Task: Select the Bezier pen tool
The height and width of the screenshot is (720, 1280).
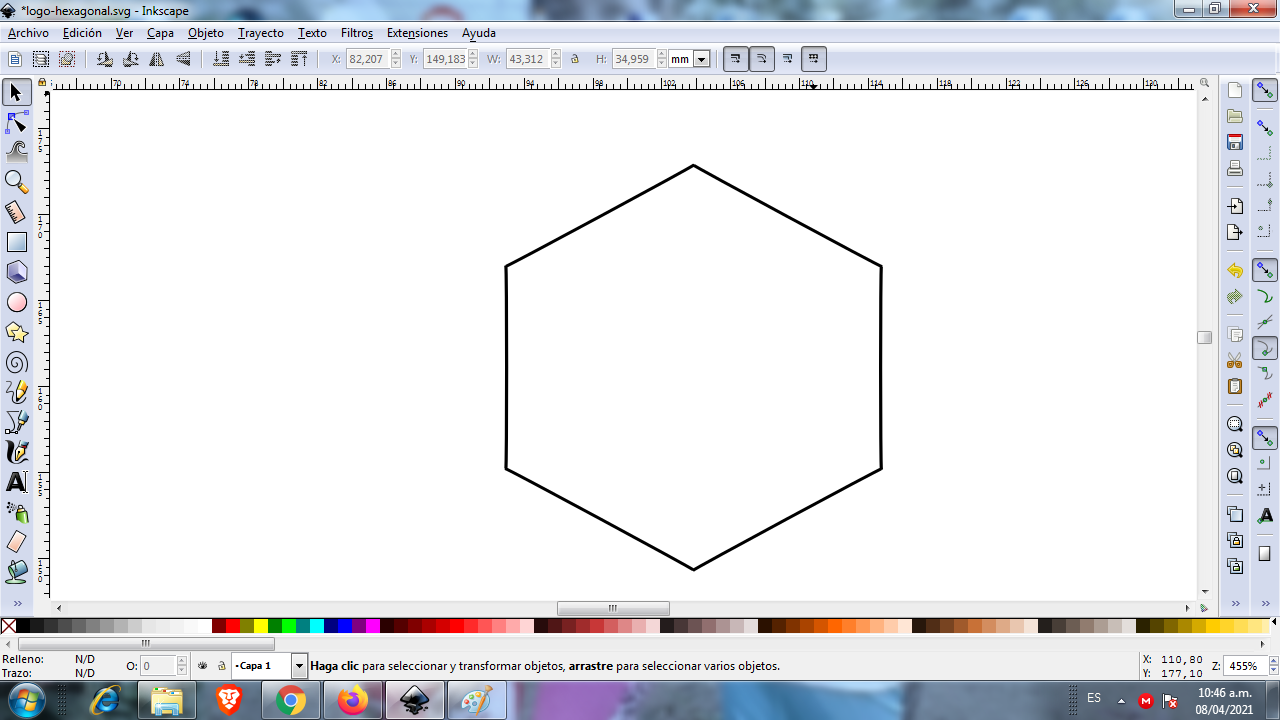Action: point(16,422)
